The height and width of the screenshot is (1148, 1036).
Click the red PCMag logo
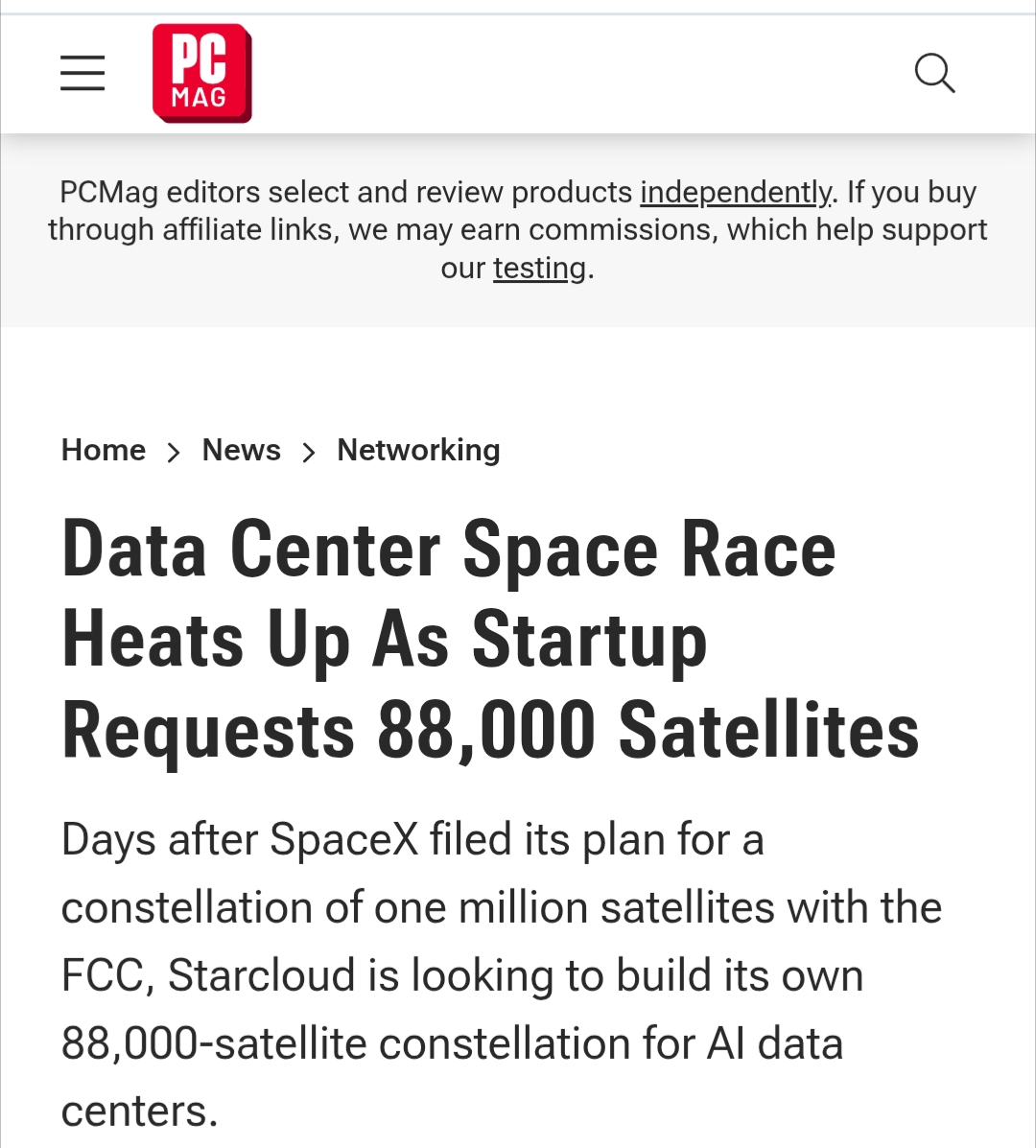pos(201,74)
